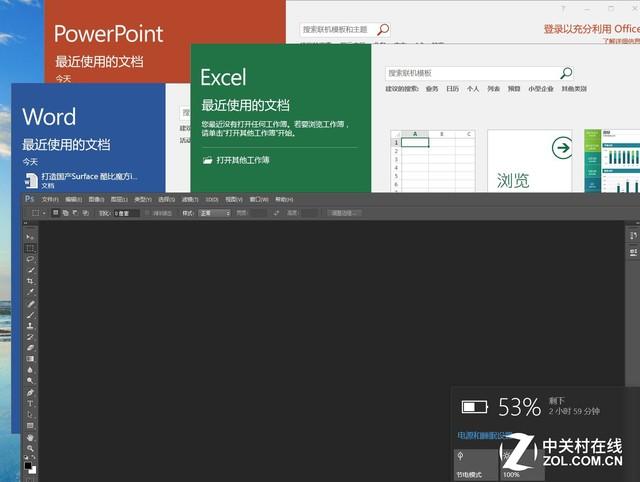Open the 文件 menu in Photoshop
This screenshot has width=640, height=482.
pyautogui.click(x=50, y=200)
